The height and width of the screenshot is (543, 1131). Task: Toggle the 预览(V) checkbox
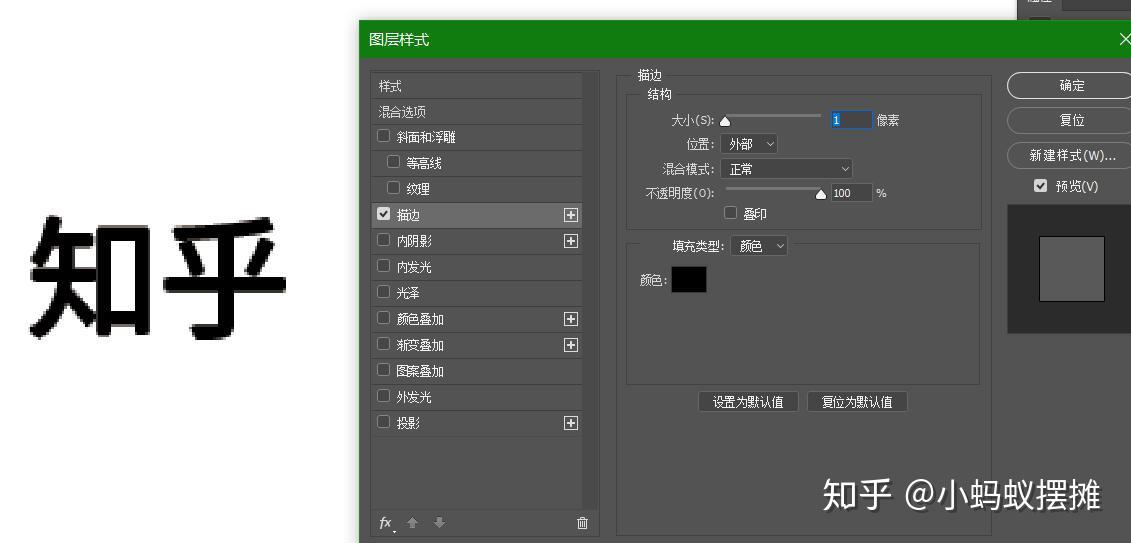(1040, 186)
